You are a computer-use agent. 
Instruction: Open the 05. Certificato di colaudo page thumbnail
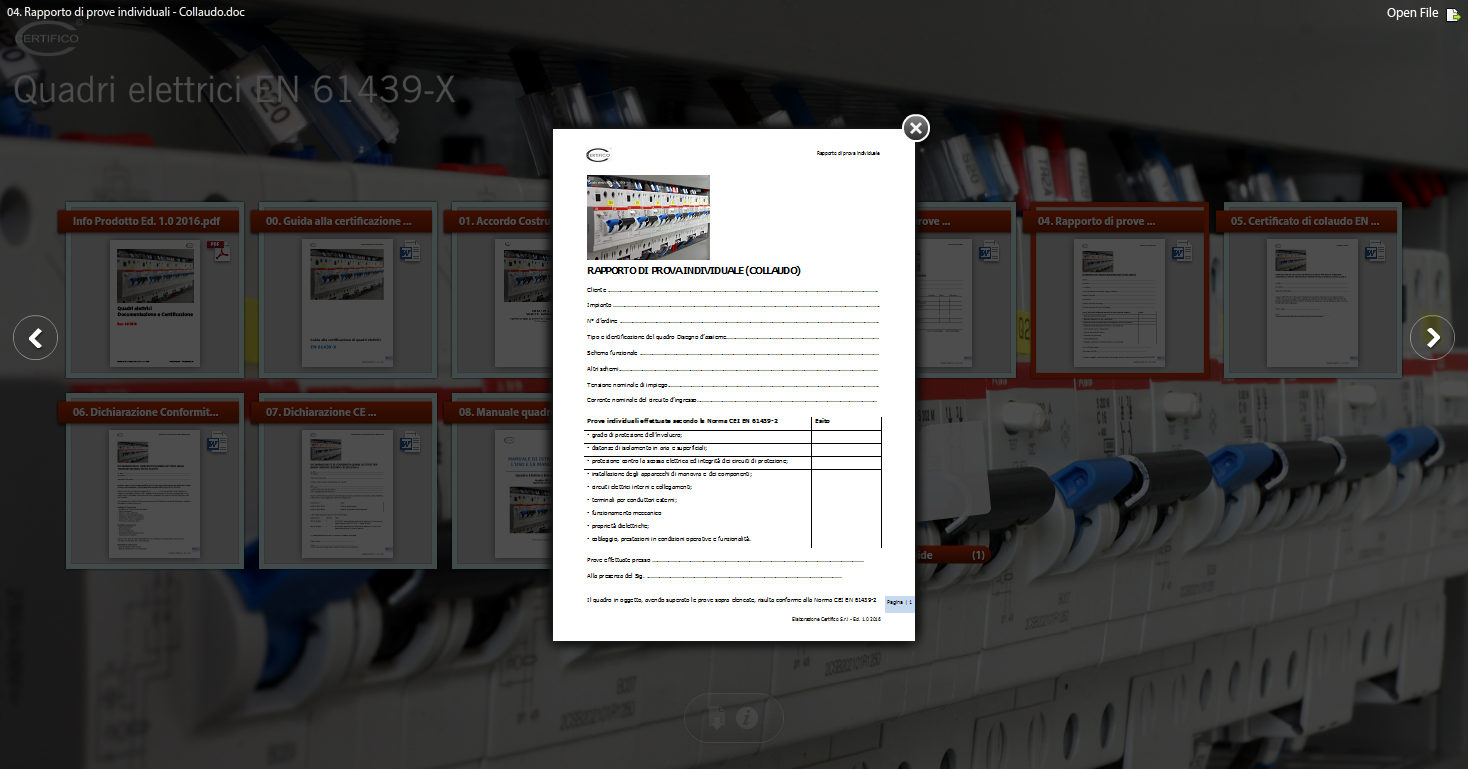point(1306,304)
